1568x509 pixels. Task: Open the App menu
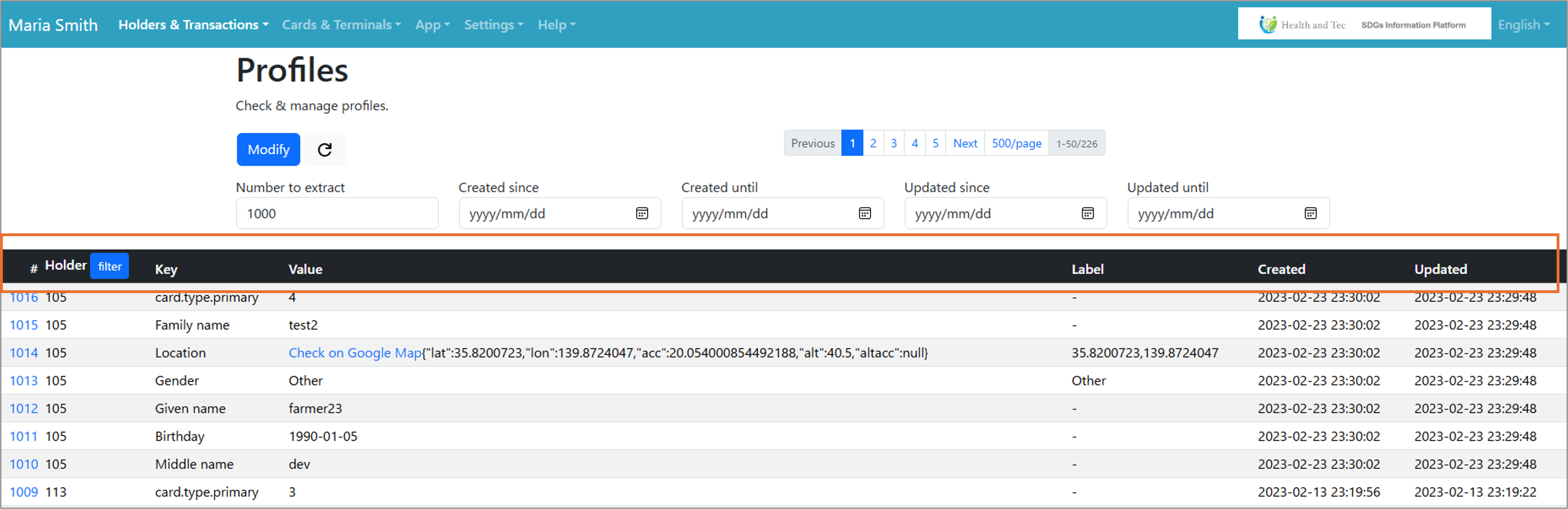(x=432, y=25)
